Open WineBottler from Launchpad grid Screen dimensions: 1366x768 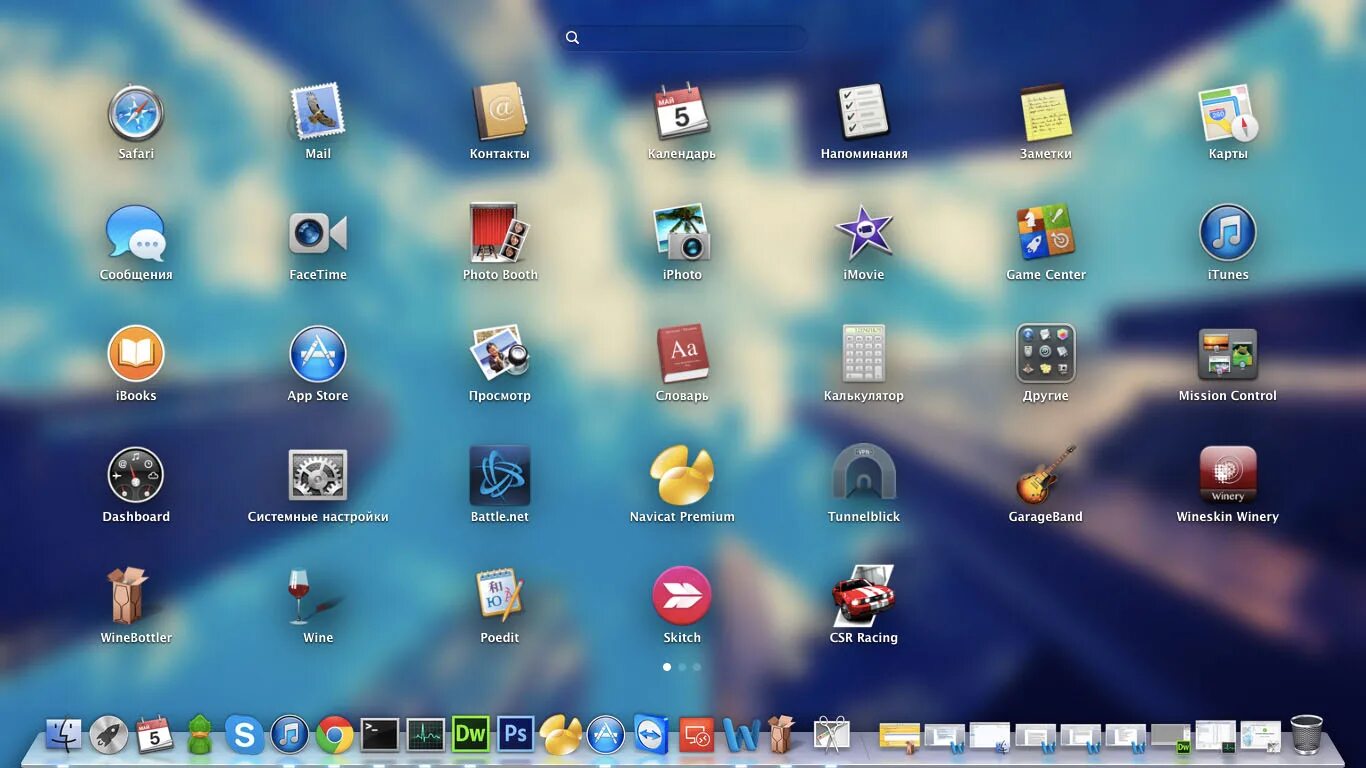click(128, 597)
